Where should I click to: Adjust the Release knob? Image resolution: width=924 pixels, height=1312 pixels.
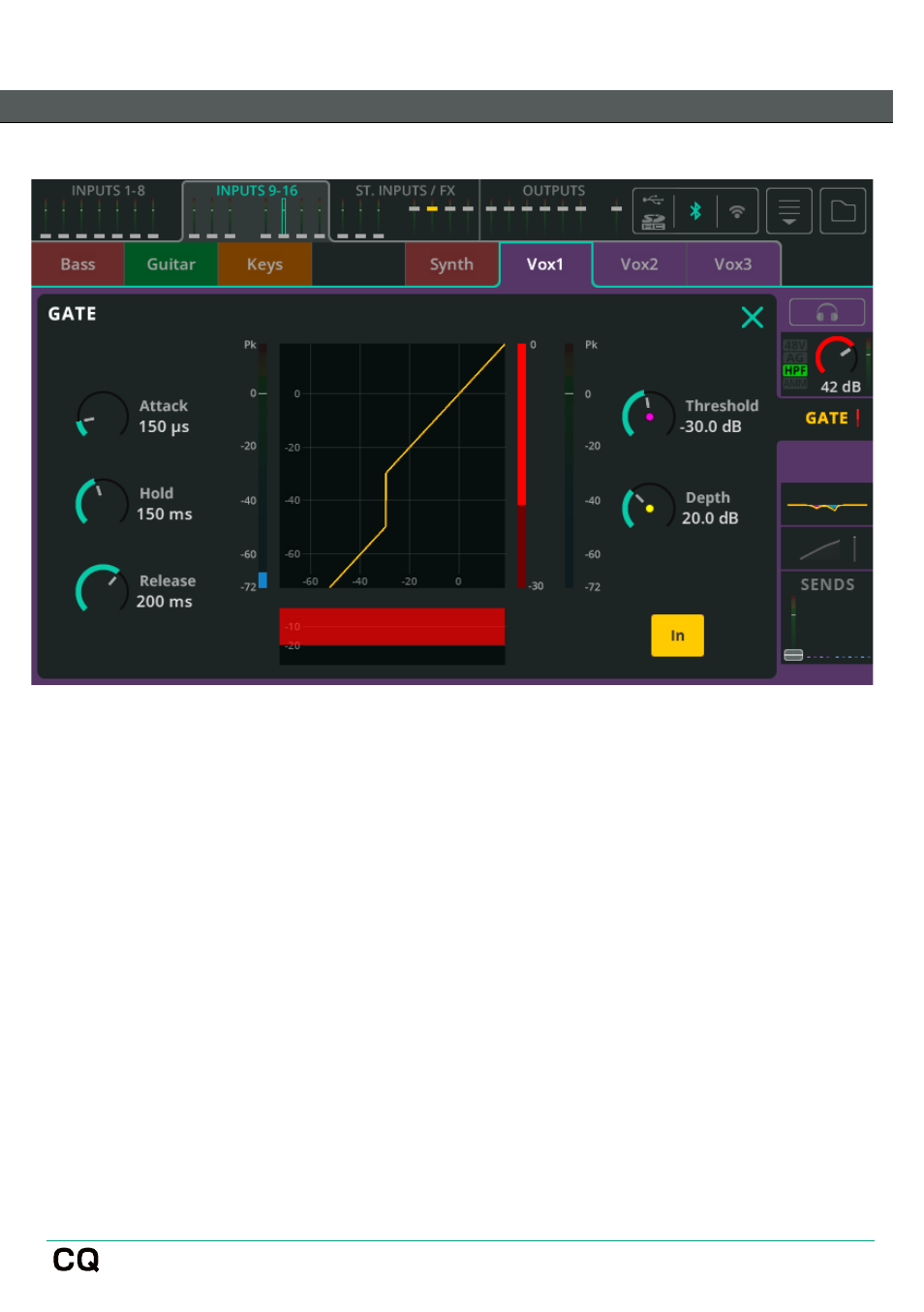point(103,589)
